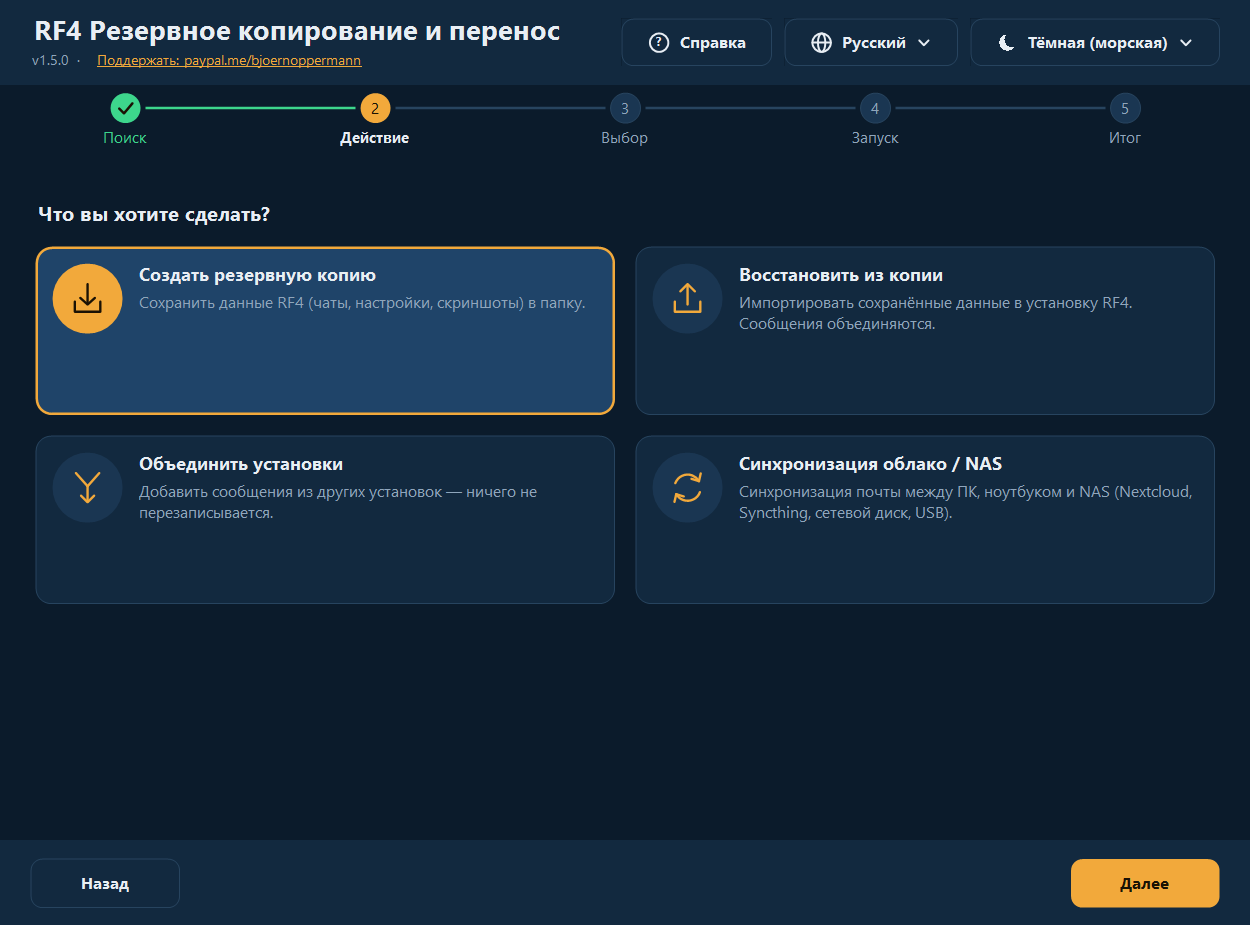Viewport: 1250px width, 925px height.
Task: Click the text Сообщения объединяются.
Action: click(x=837, y=324)
